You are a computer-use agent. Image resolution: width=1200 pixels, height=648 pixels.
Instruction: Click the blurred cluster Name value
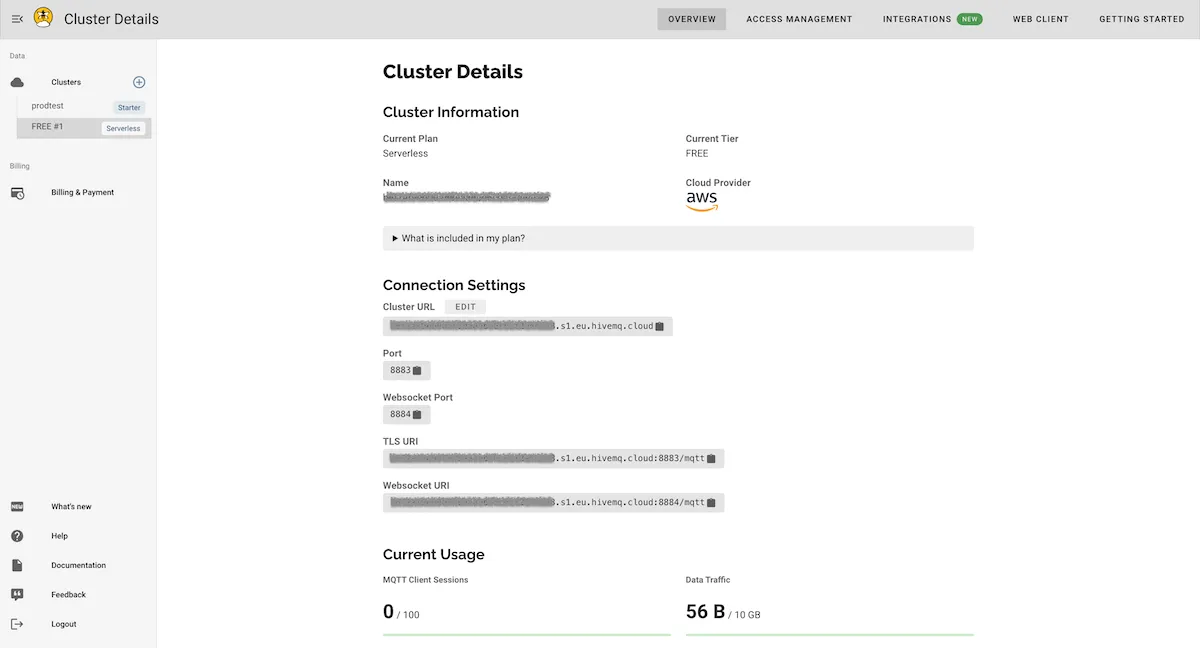(467, 198)
